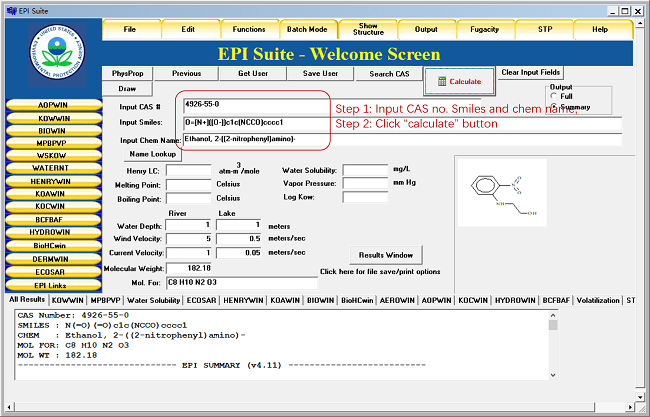Click the Previous button
This screenshot has height=417, width=650.
click(x=187, y=73)
